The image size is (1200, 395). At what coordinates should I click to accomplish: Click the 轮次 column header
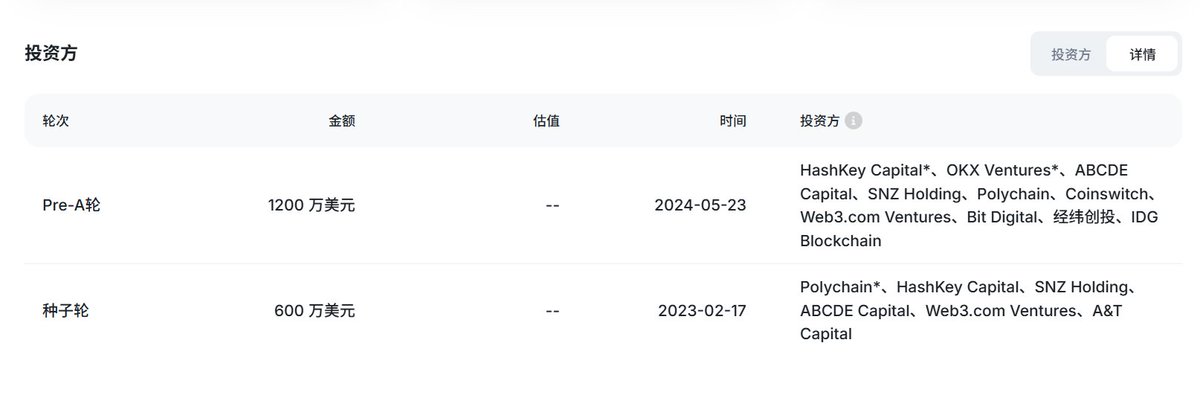(55, 121)
